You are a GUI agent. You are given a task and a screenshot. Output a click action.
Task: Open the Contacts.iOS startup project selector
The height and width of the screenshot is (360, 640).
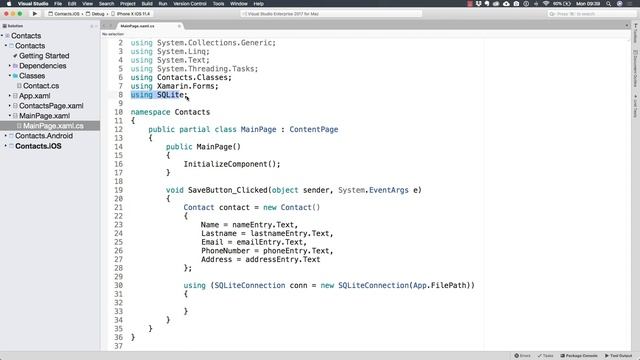pyautogui.click(x=64, y=14)
